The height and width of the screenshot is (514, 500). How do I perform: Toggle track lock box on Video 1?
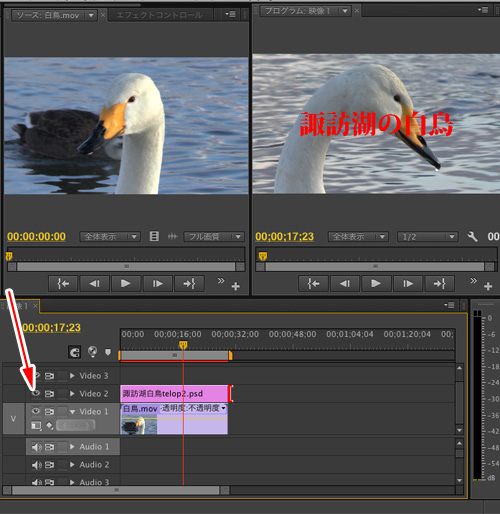(x=62, y=411)
